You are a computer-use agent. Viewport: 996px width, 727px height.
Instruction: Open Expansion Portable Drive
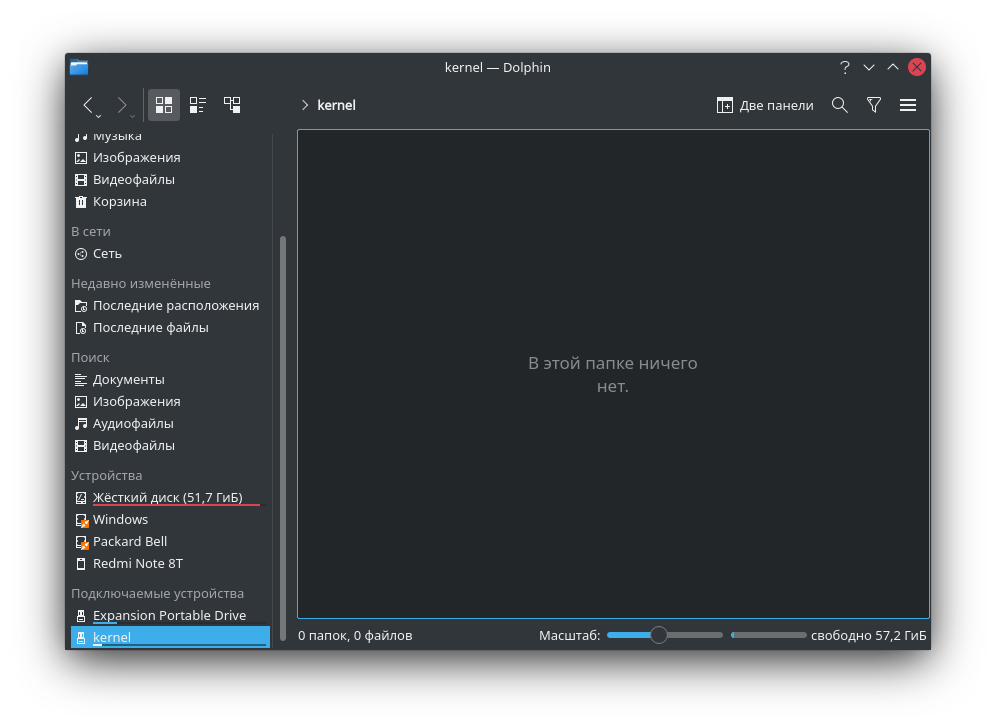point(170,616)
